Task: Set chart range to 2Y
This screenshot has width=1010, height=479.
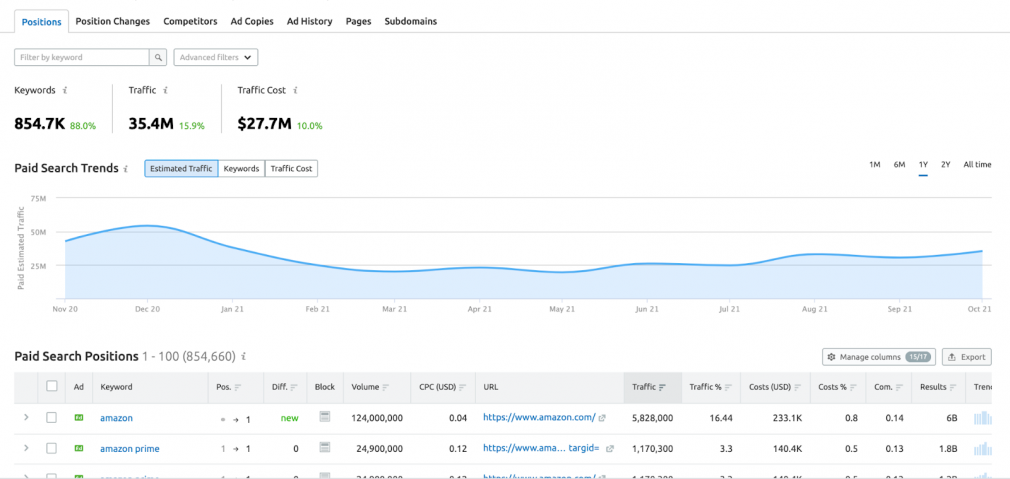Action: tap(946, 165)
